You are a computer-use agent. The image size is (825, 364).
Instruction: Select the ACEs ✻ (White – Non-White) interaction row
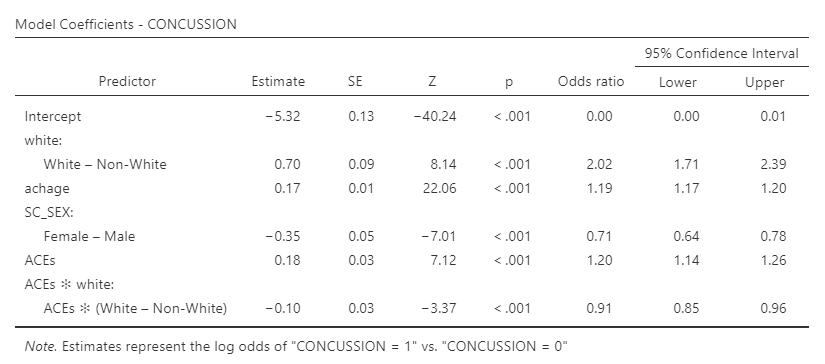tap(411, 308)
